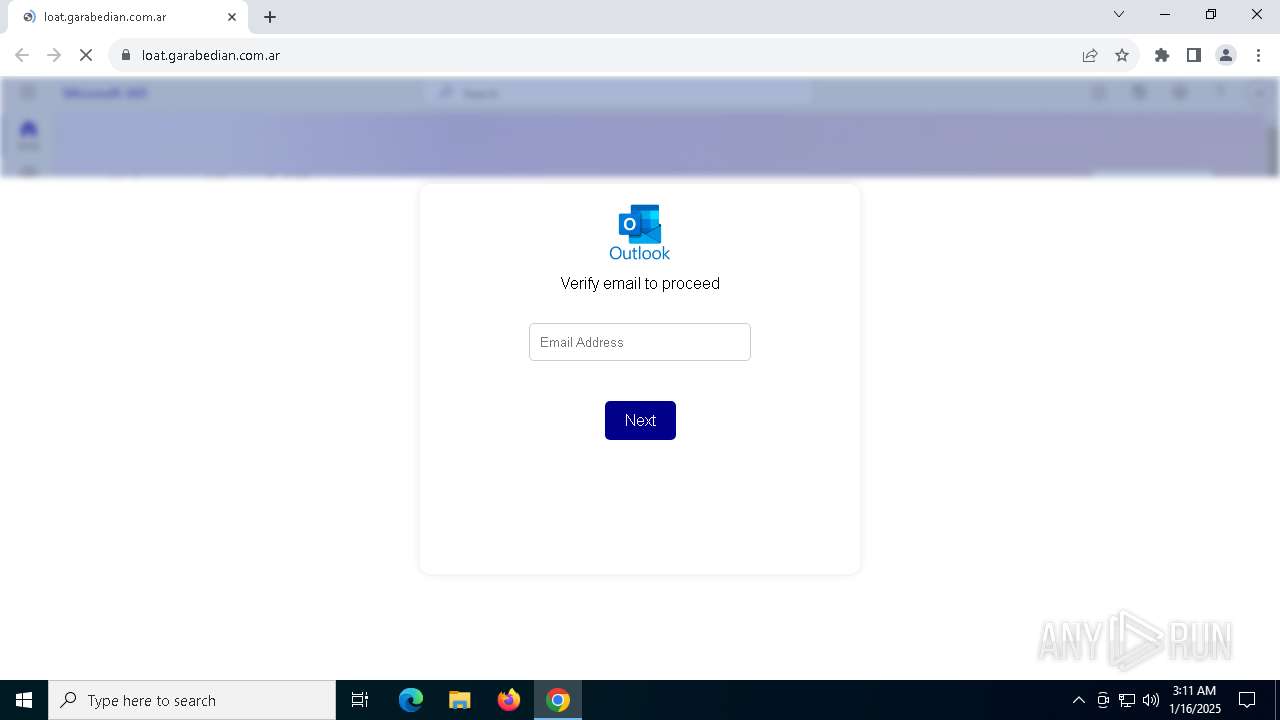Share this page icon

[x=1090, y=55]
